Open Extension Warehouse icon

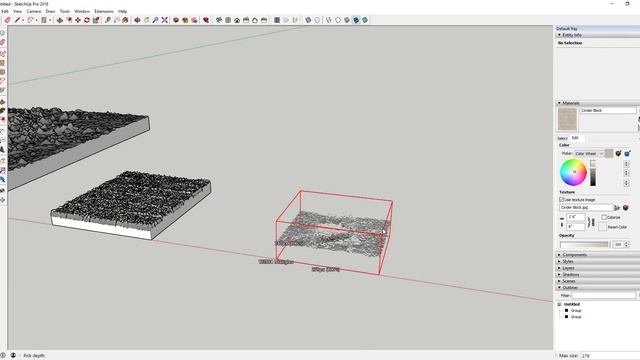[206, 20]
